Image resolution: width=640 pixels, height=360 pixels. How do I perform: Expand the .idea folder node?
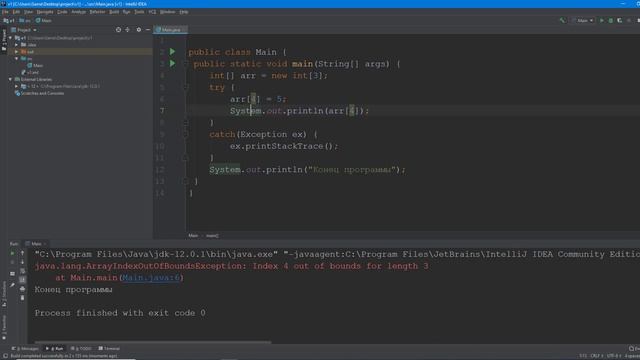(x=16, y=45)
